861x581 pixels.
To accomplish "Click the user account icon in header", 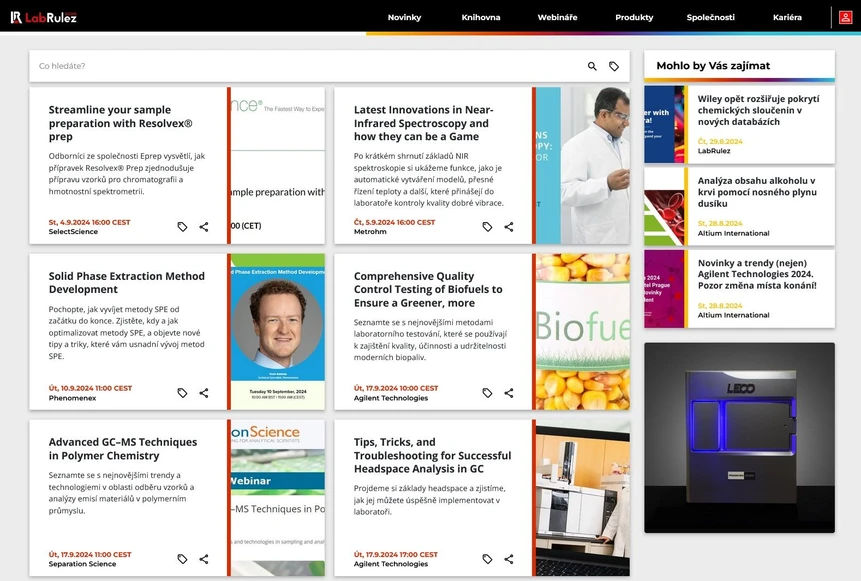I will (x=845, y=17).
